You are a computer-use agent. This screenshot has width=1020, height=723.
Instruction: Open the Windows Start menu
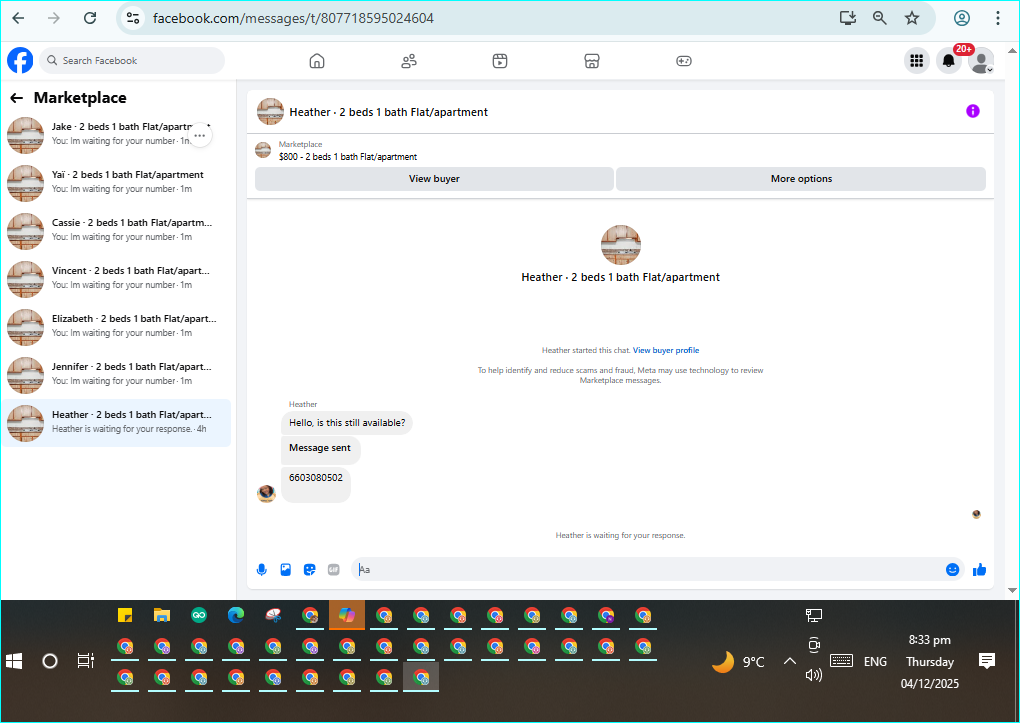[14, 662]
